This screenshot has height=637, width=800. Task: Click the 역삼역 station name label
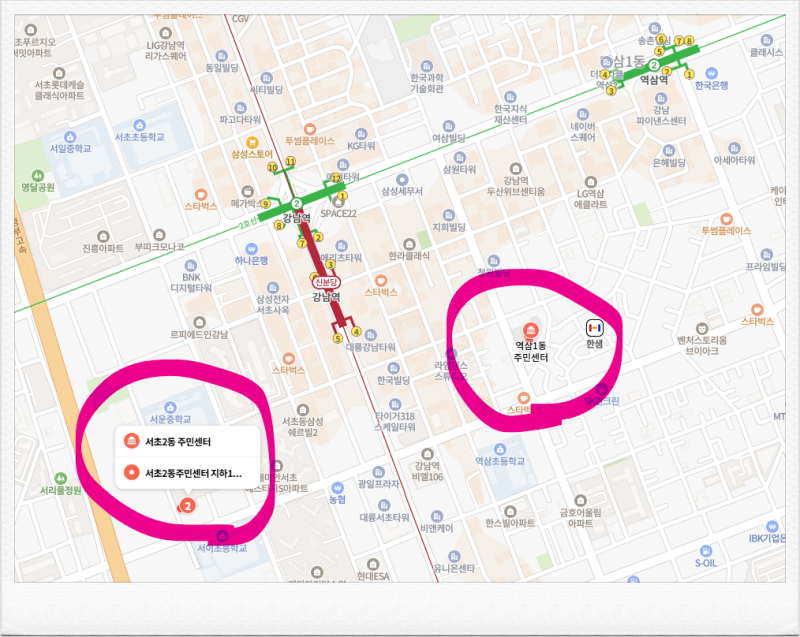(654, 80)
